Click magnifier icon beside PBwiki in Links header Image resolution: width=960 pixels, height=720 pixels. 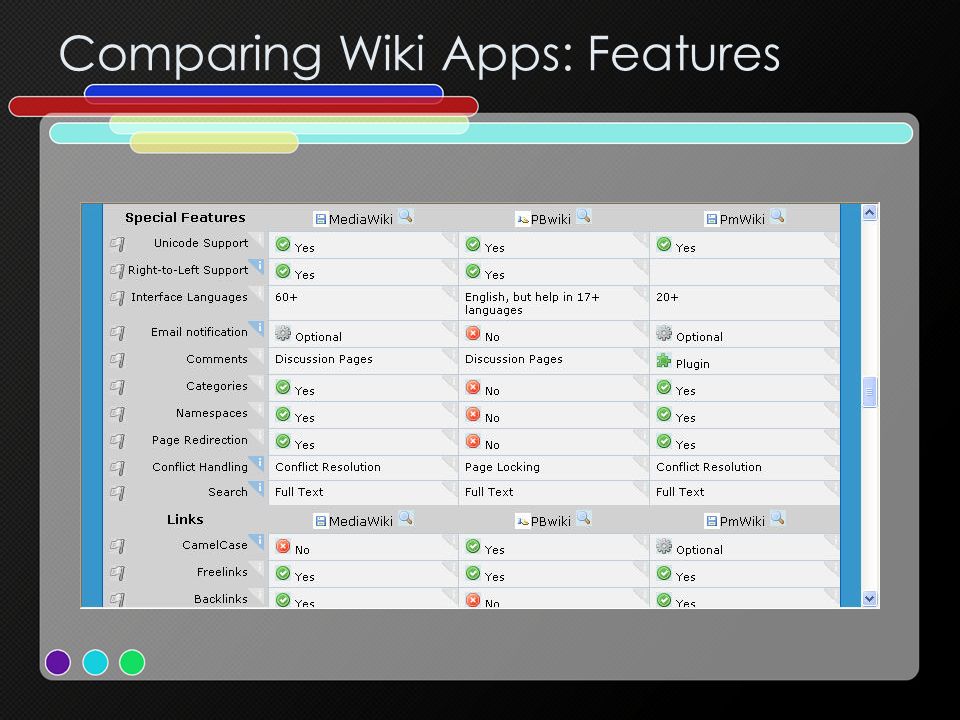(583, 518)
